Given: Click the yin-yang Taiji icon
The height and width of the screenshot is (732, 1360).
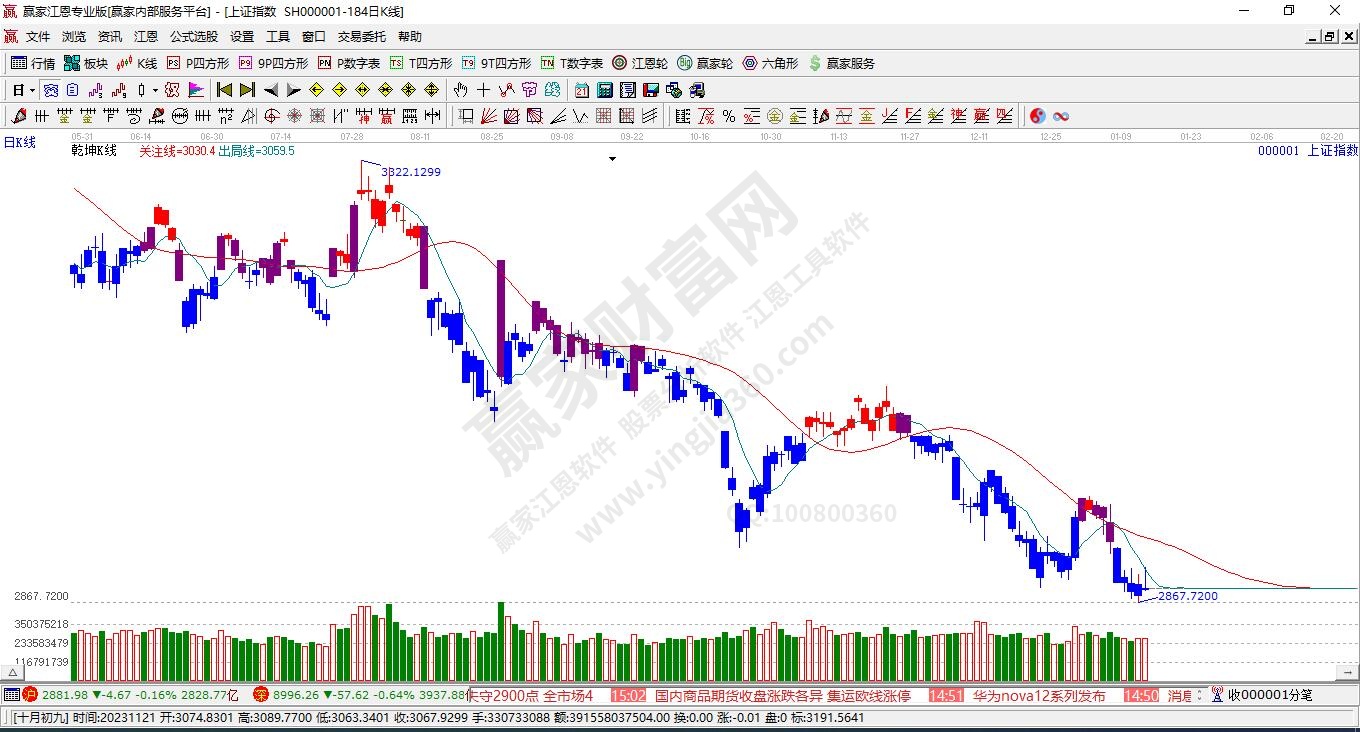Looking at the screenshot, I should tap(1038, 116).
